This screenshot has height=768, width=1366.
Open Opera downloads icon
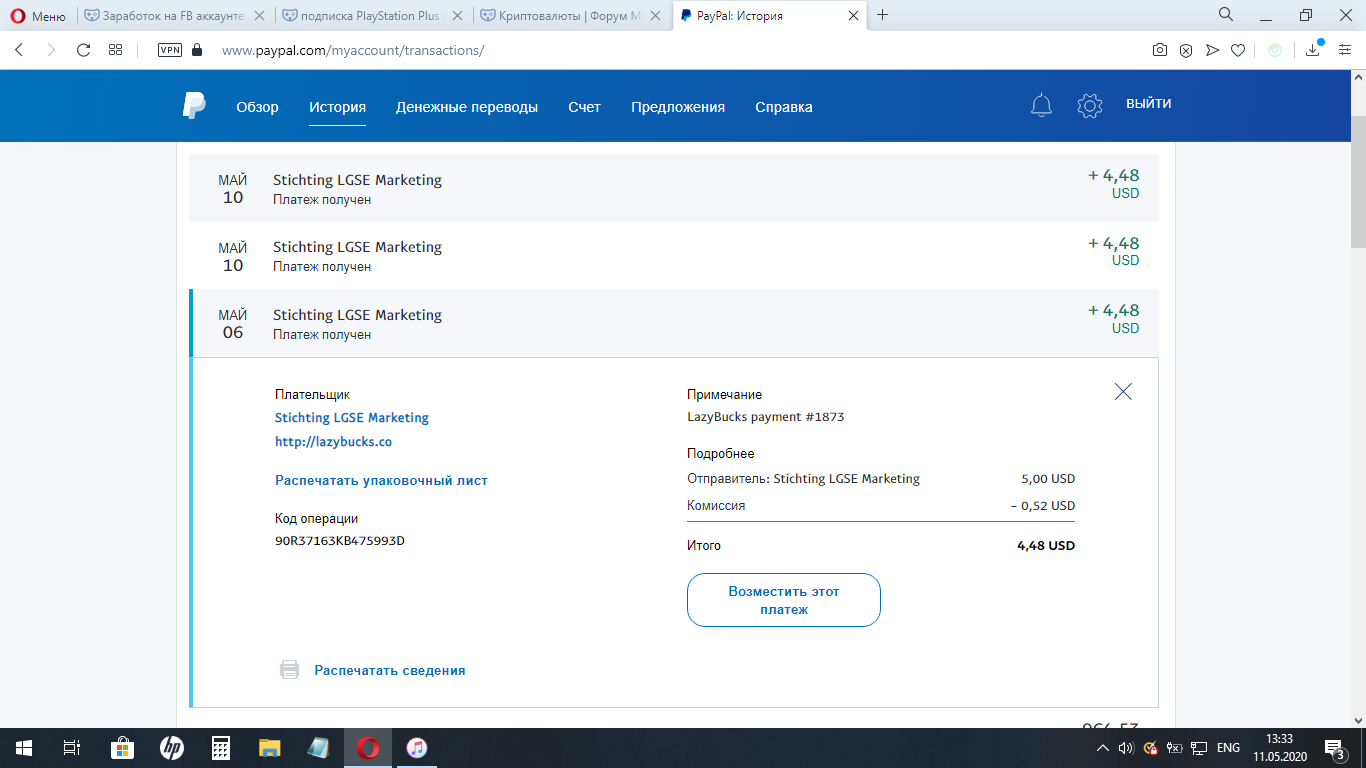1313,50
